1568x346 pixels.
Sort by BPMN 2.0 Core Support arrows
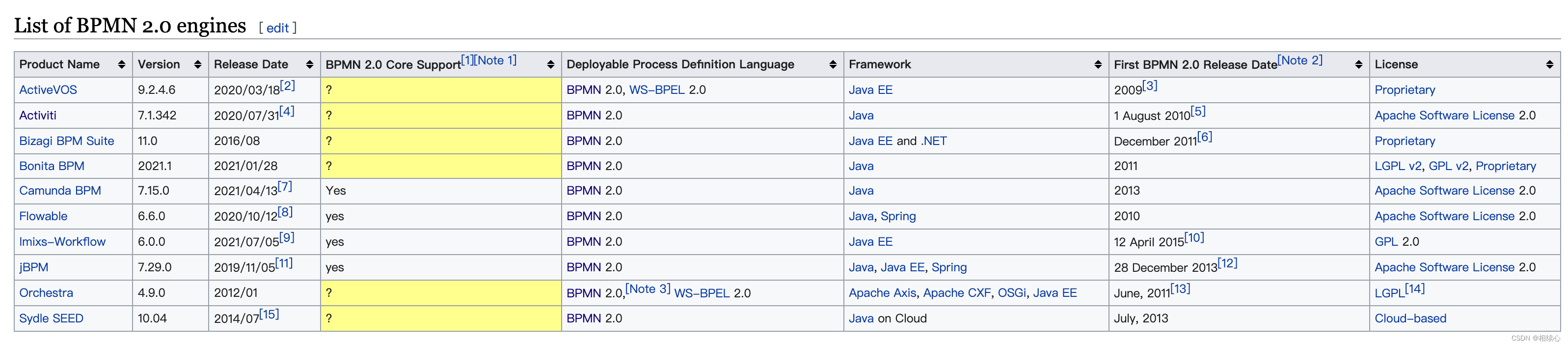(551, 64)
